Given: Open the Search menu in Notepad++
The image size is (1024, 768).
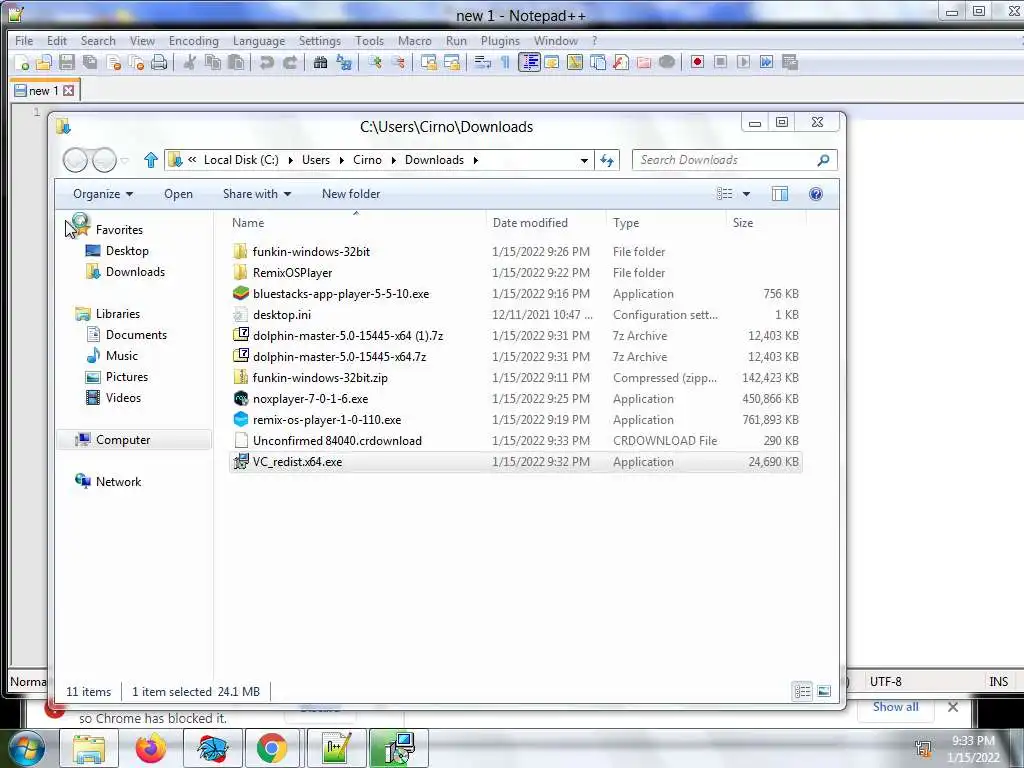Looking at the screenshot, I should pyautogui.click(x=98, y=40).
